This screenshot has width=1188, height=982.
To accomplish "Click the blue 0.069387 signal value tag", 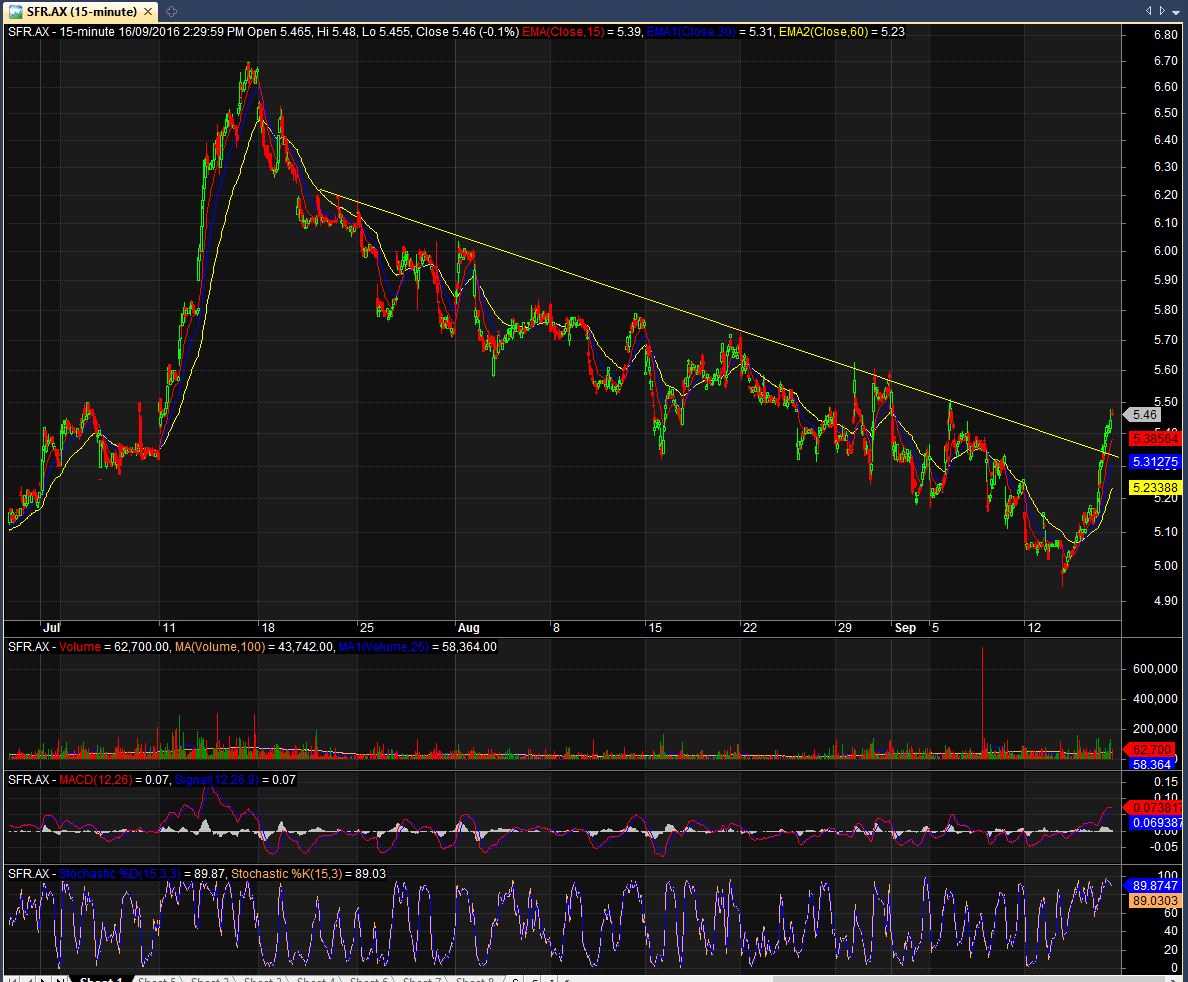I will (x=1156, y=823).
